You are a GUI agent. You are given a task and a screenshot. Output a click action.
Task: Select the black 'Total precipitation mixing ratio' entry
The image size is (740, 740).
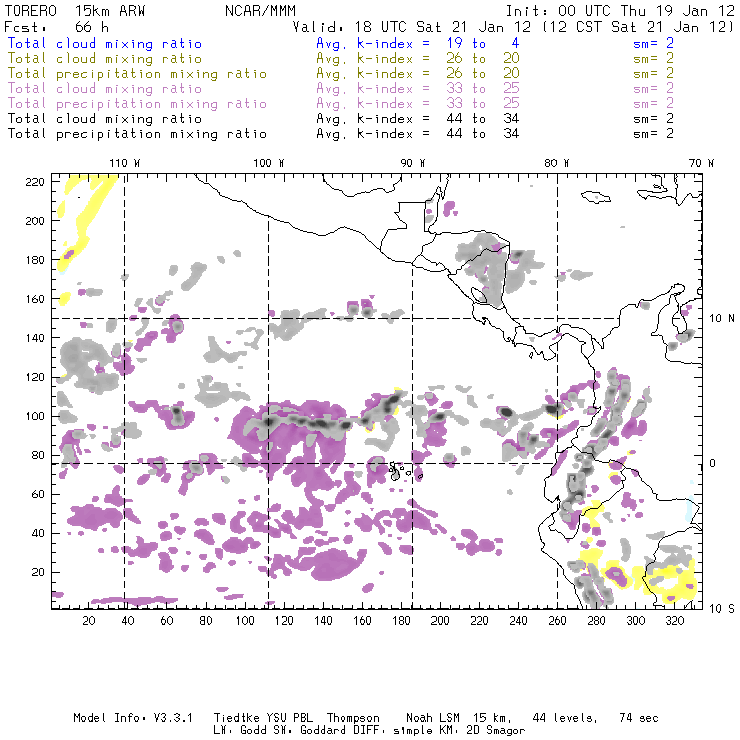[x=137, y=134]
